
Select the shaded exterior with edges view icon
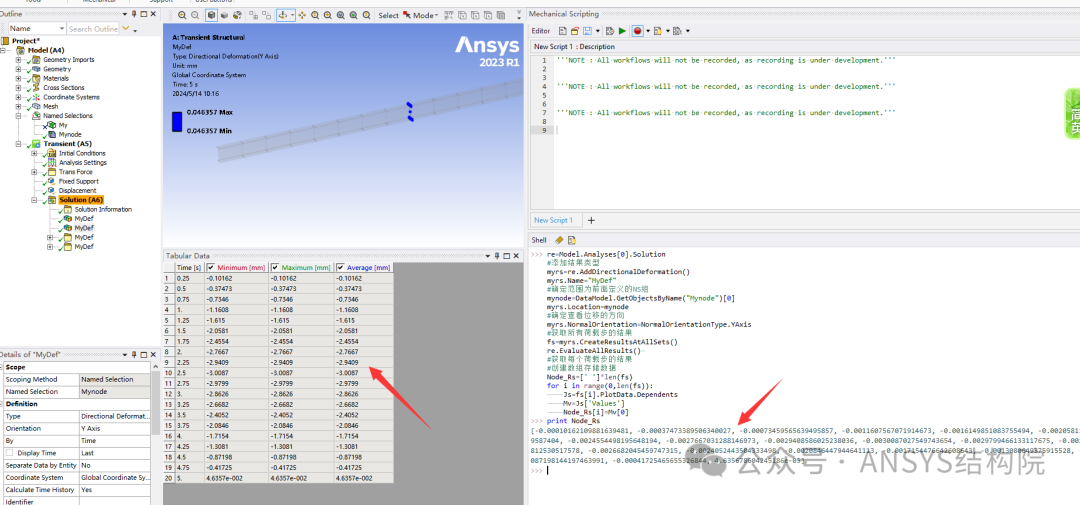pyautogui.click(x=211, y=15)
